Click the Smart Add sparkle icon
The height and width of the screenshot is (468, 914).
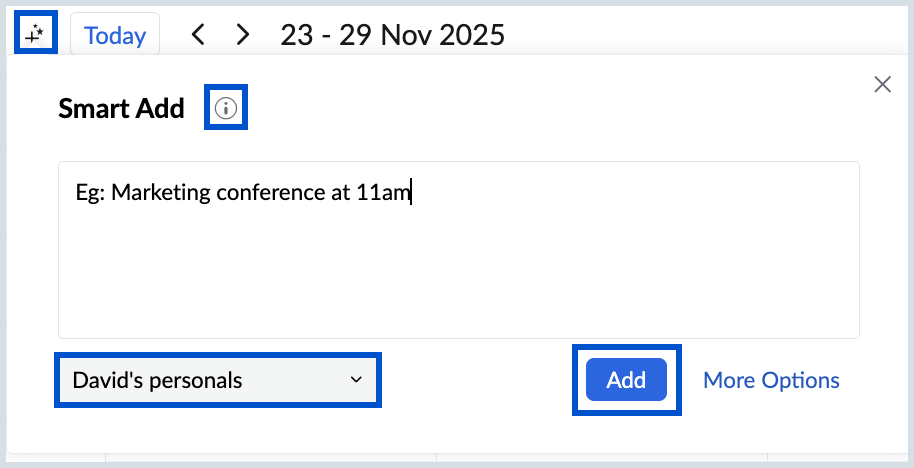[36, 36]
